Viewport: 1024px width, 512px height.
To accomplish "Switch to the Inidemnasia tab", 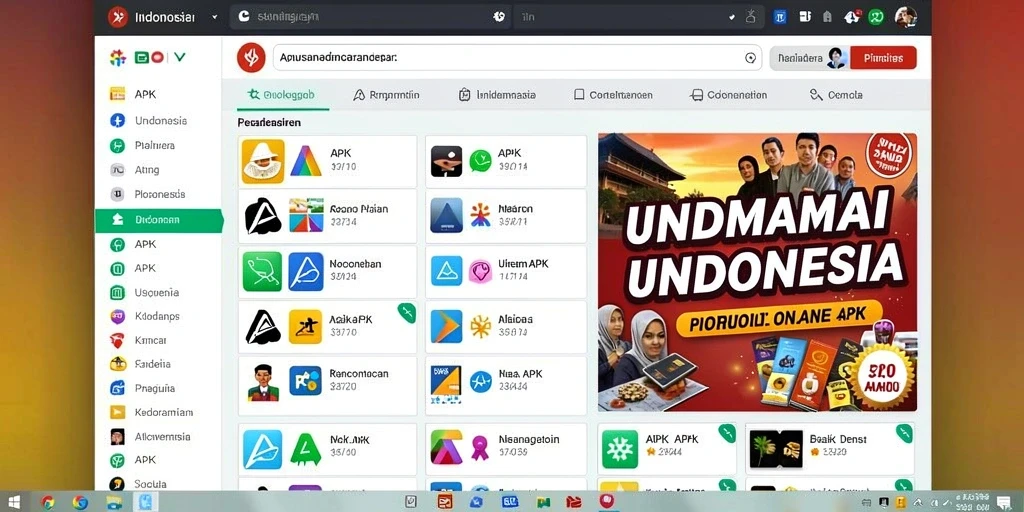I will [497, 95].
